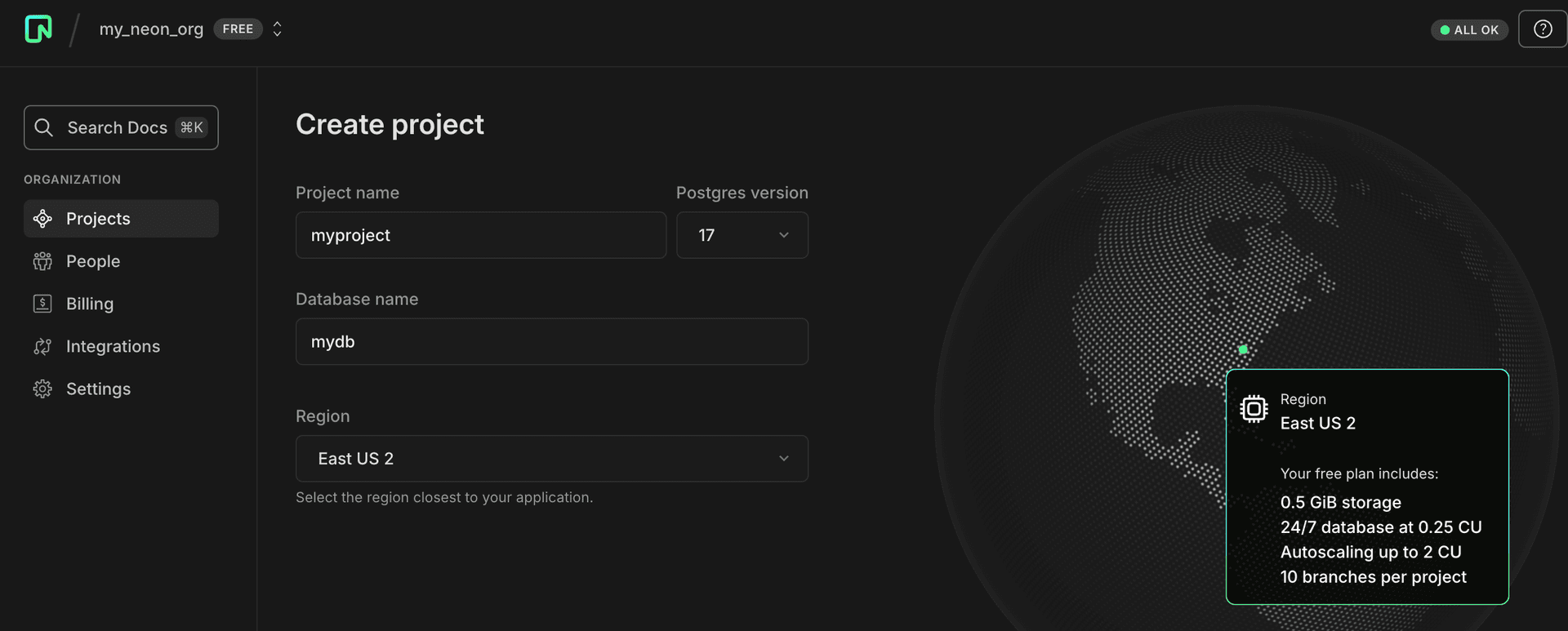Click the magnifier icon in Search Docs
This screenshot has height=631, width=1568.
(x=44, y=128)
